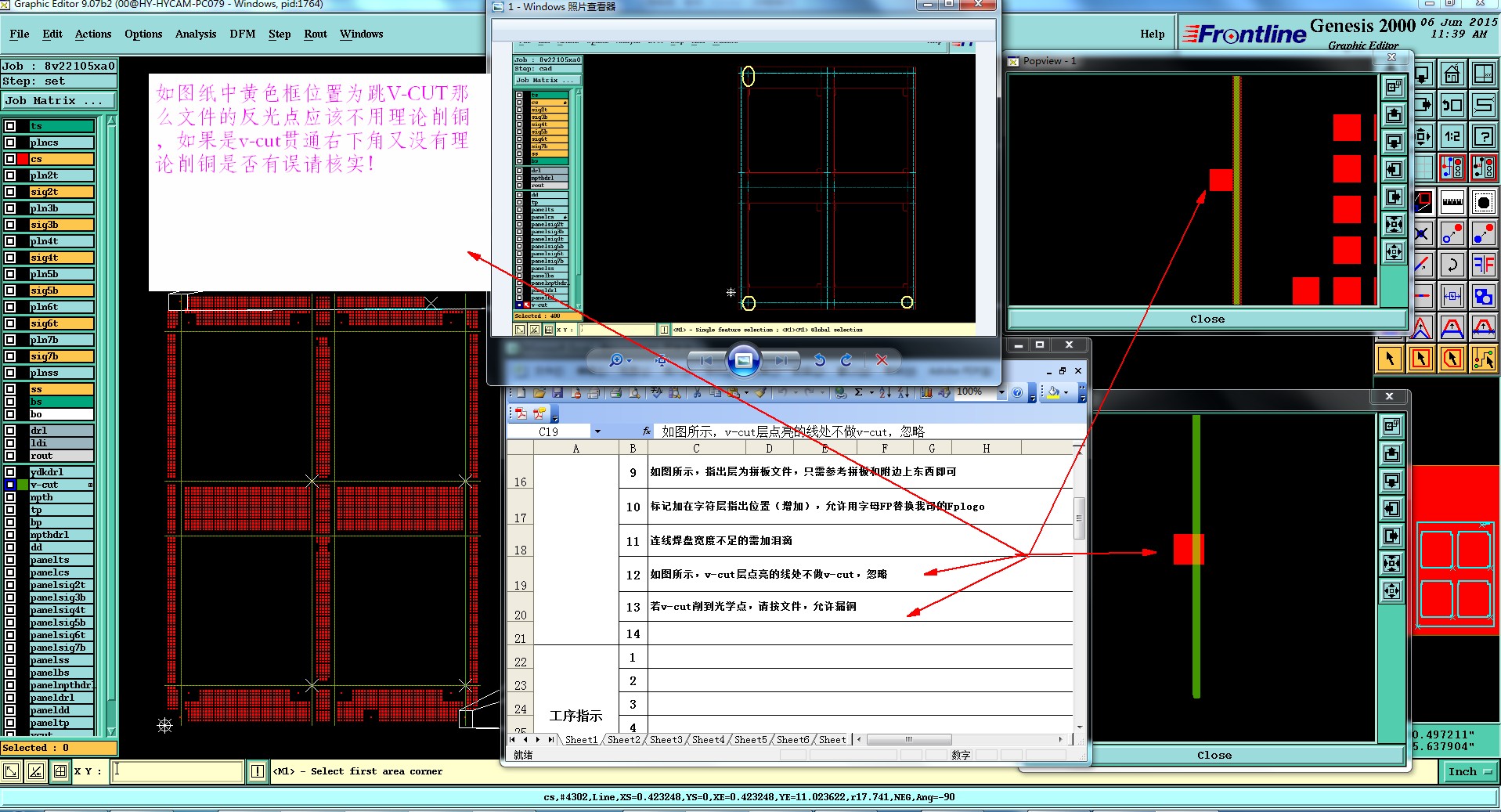Click Close on the lower popview window
This screenshot has width=1501, height=812.
click(1214, 755)
